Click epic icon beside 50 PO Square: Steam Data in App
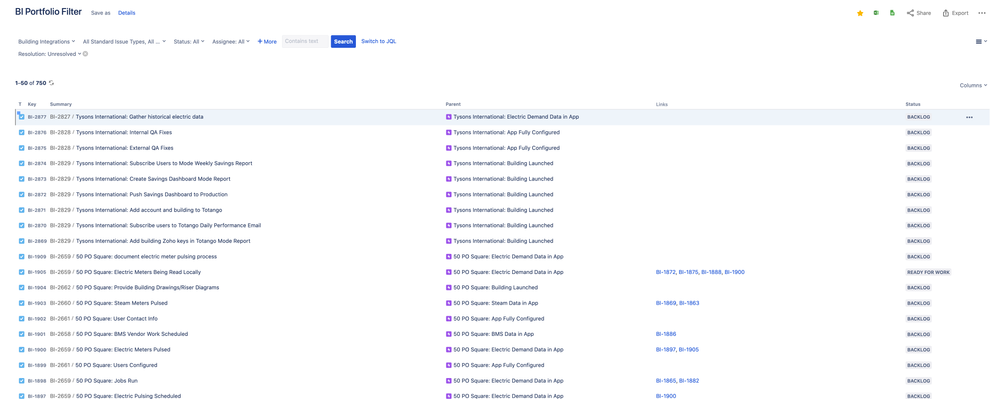The width and height of the screenshot is (999, 399). (x=449, y=303)
